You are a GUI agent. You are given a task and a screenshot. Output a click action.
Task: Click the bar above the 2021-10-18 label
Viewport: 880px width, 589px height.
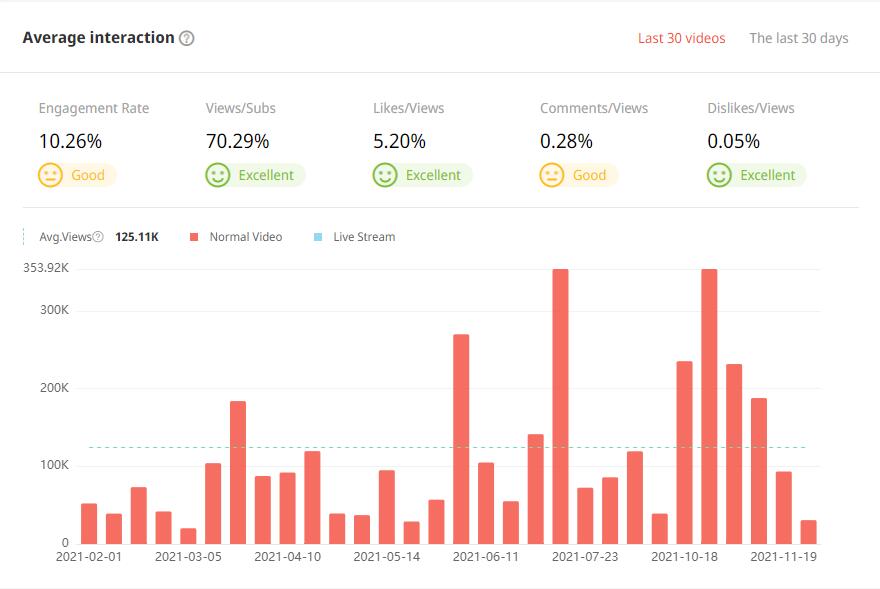click(684, 452)
